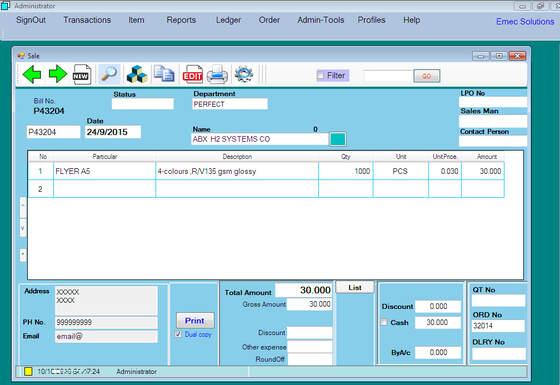Select the Unit cell showing PCS
Image resolution: width=560 pixels, height=385 pixels.
click(x=401, y=171)
